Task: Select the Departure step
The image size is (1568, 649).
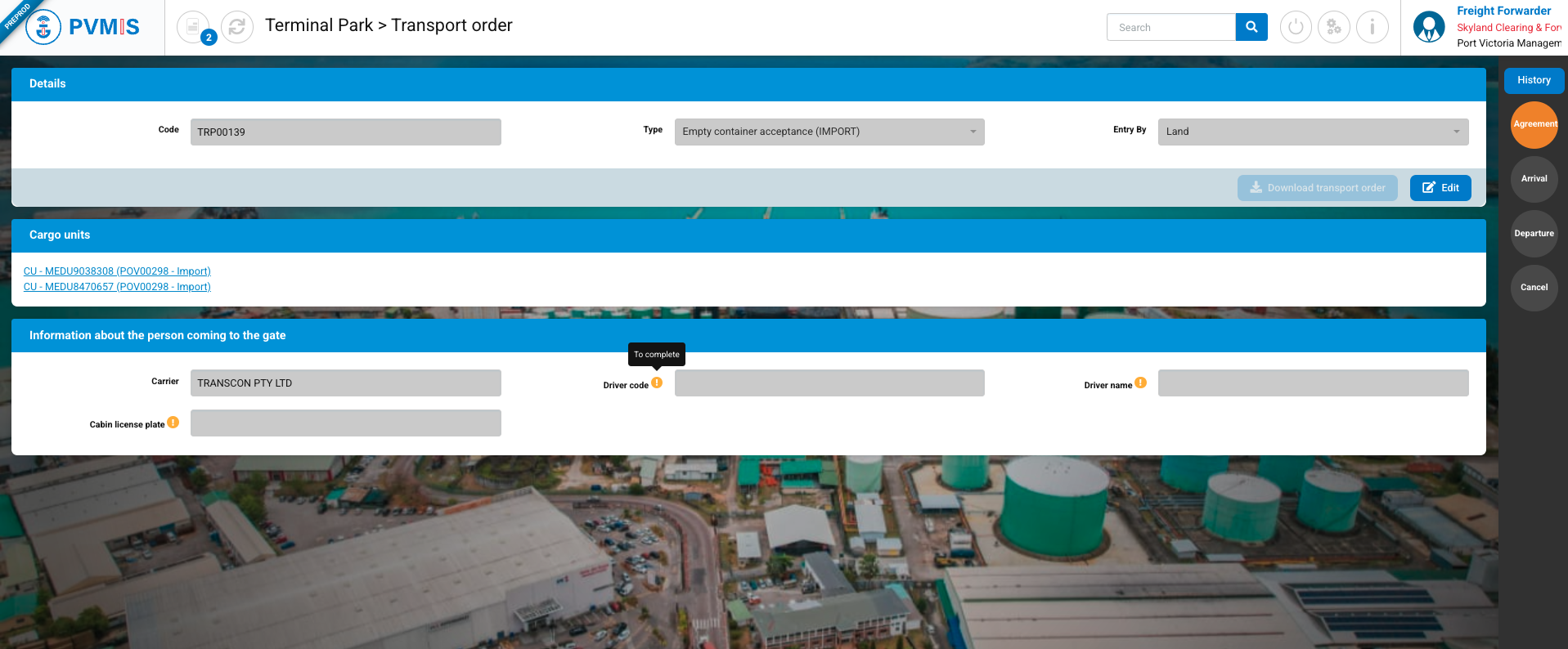Action: coord(1534,234)
